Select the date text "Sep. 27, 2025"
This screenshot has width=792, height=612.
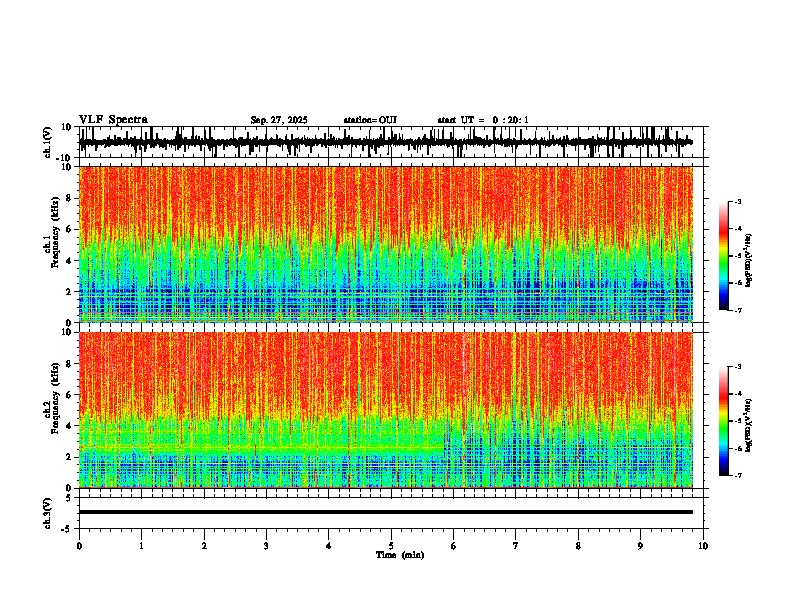279,120
